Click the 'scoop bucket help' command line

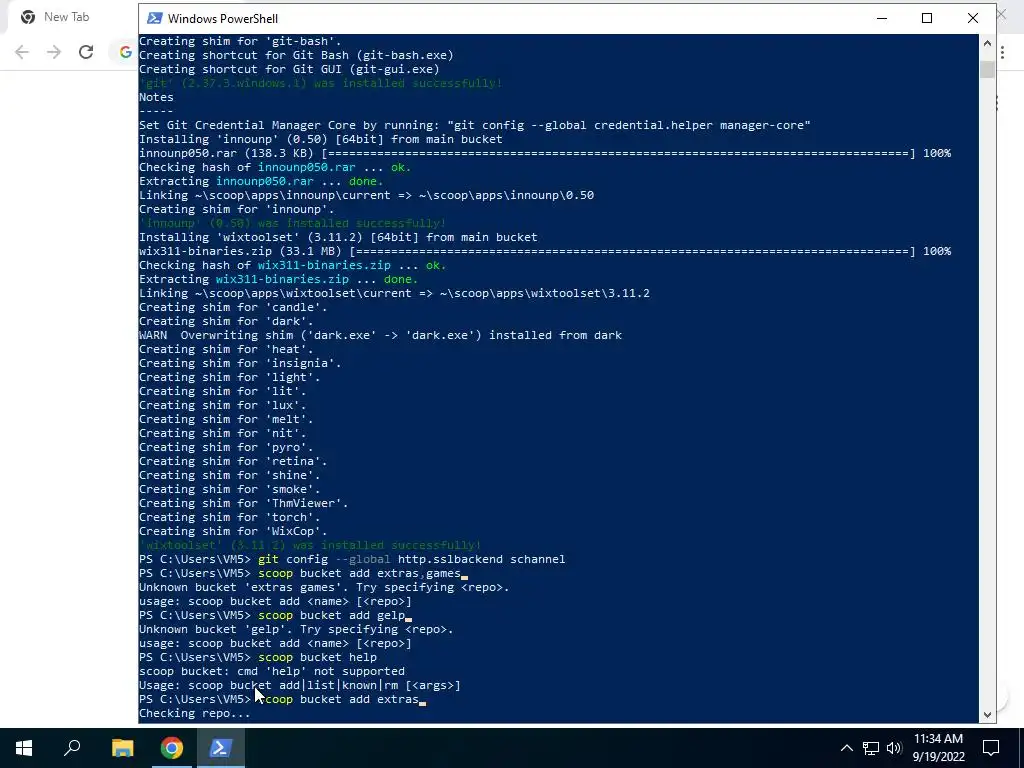pos(257,657)
